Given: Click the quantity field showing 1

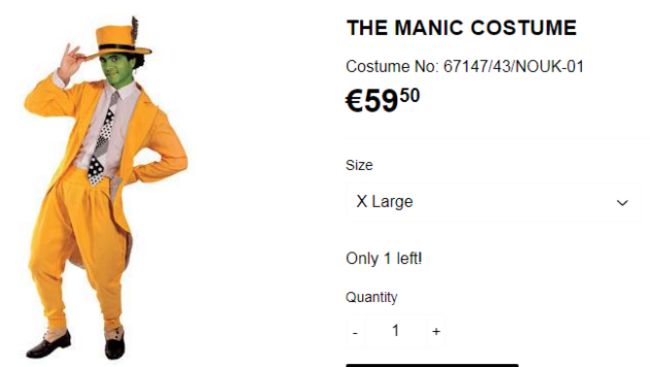Looking at the screenshot, I should tap(396, 331).
